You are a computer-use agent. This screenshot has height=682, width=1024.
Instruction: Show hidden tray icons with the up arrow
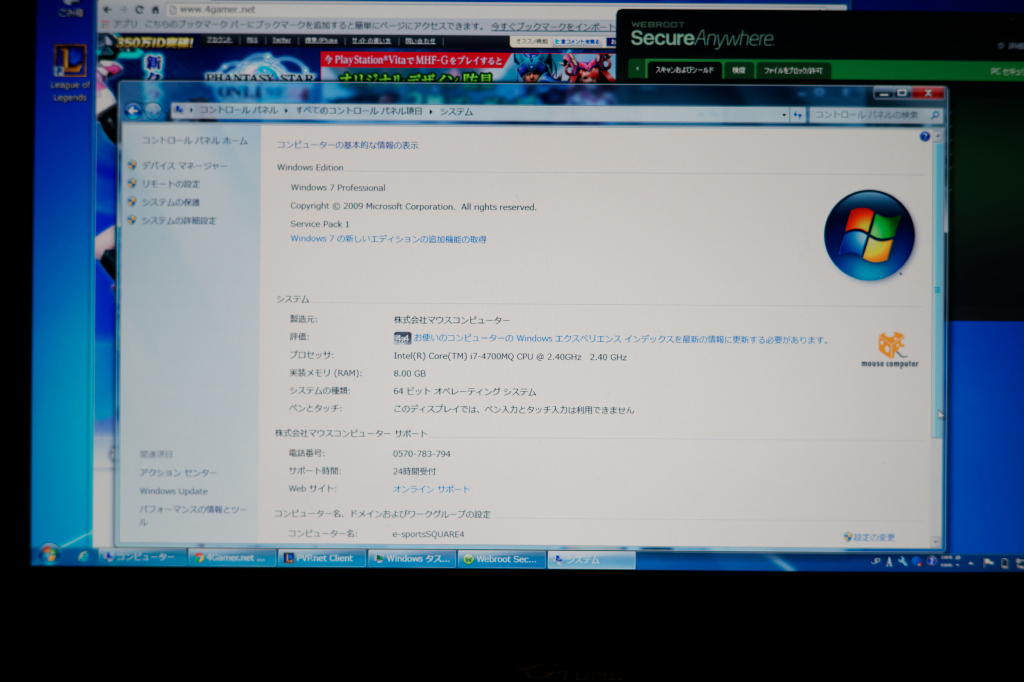click(x=971, y=563)
